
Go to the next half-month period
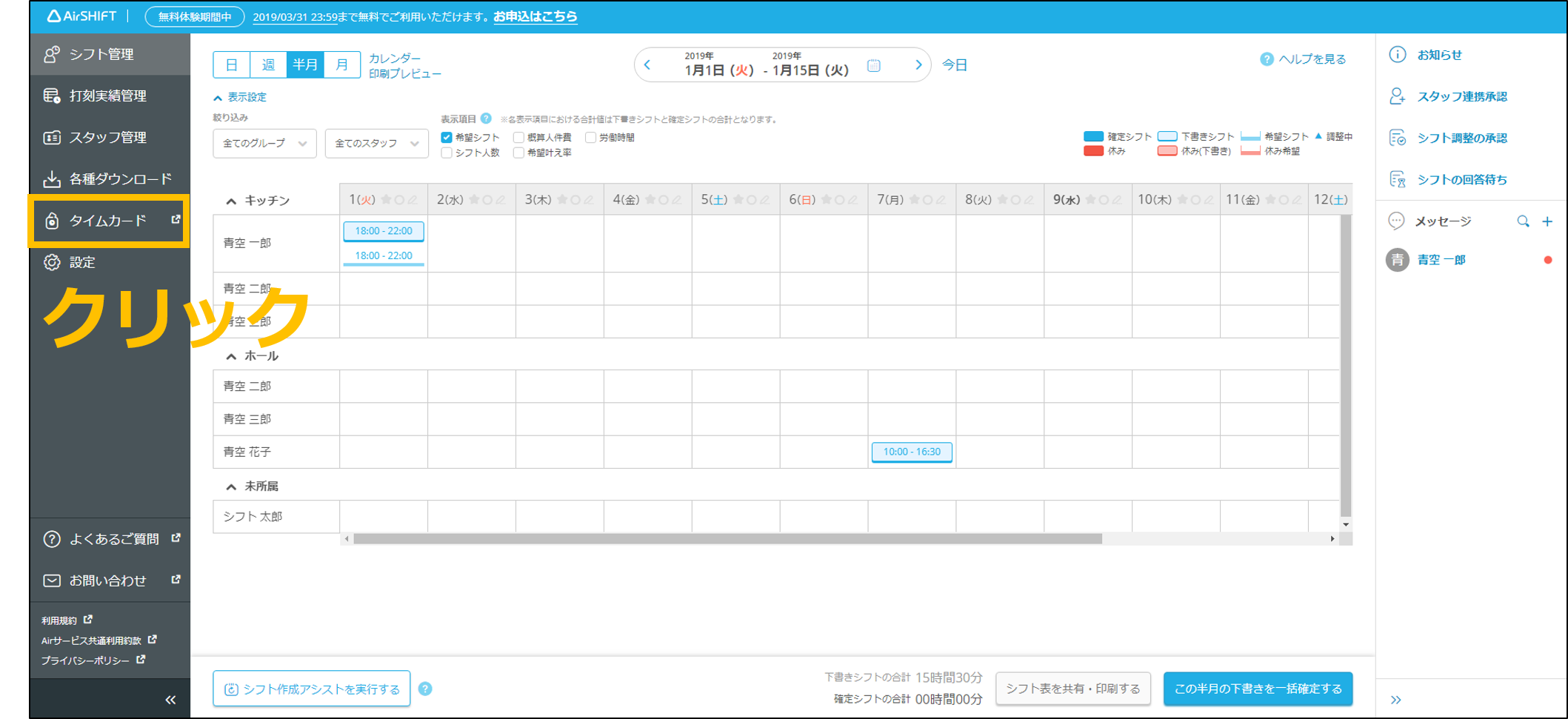coord(918,65)
